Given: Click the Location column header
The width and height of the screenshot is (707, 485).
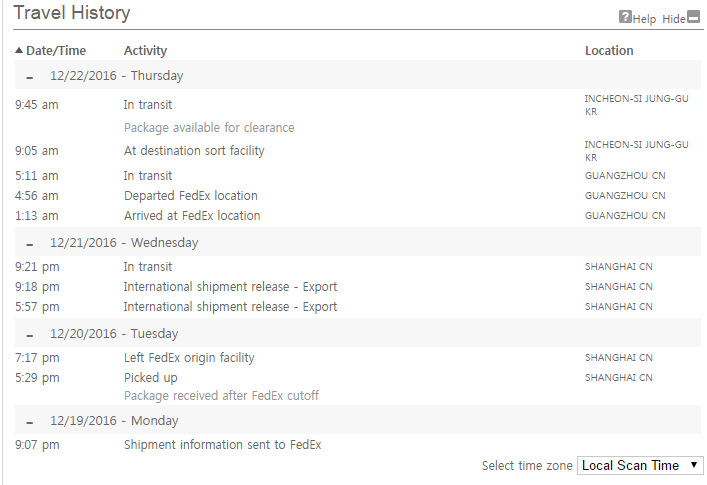Looking at the screenshot, I should 609,50.
